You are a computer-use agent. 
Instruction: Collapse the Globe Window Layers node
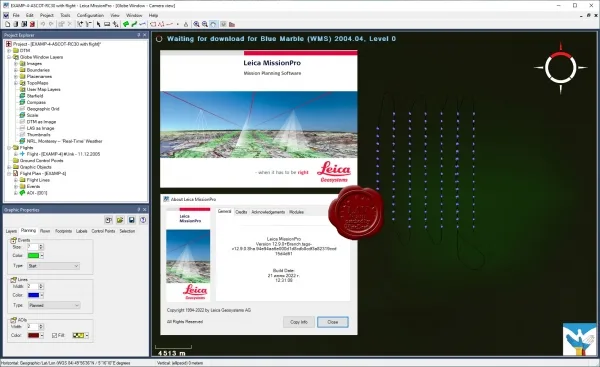coord(9,57)
